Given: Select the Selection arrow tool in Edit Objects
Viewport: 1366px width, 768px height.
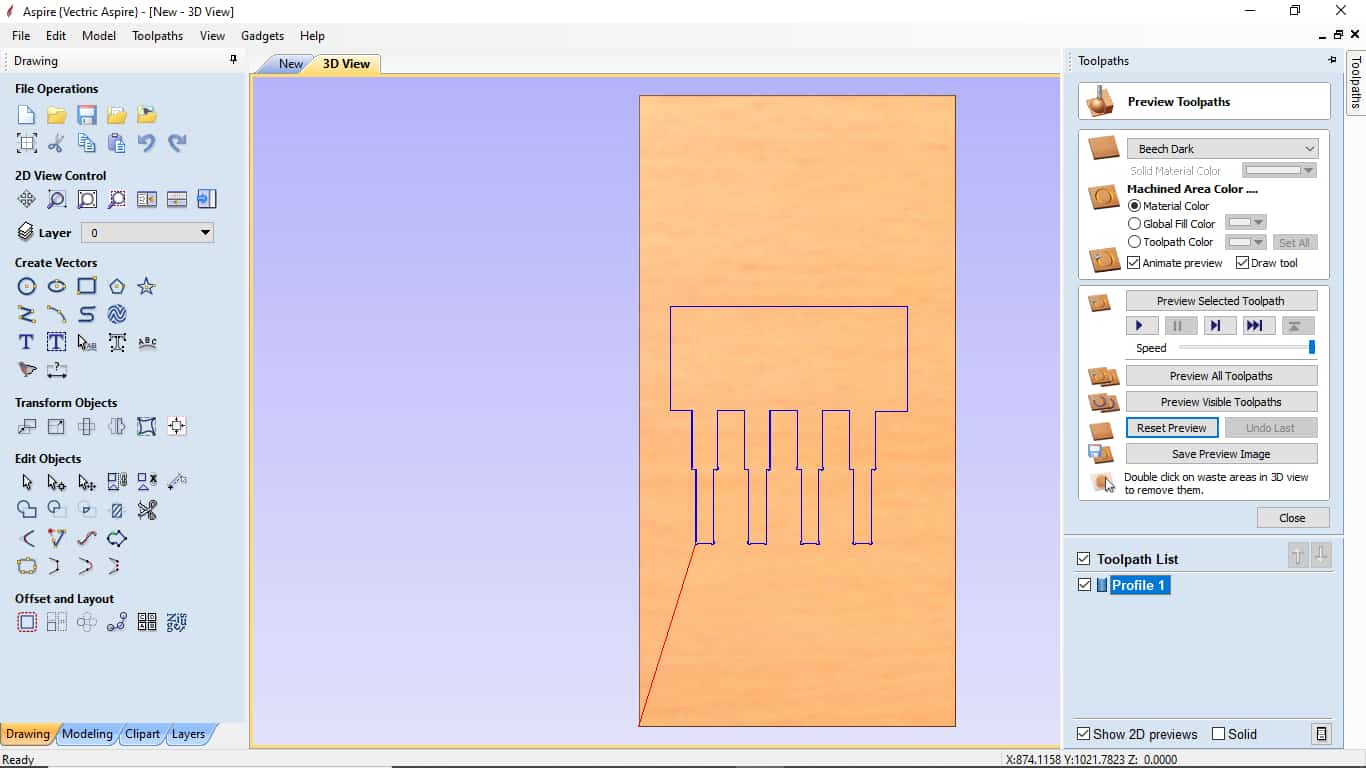Looking at the screenshot, I should (27, 482).
